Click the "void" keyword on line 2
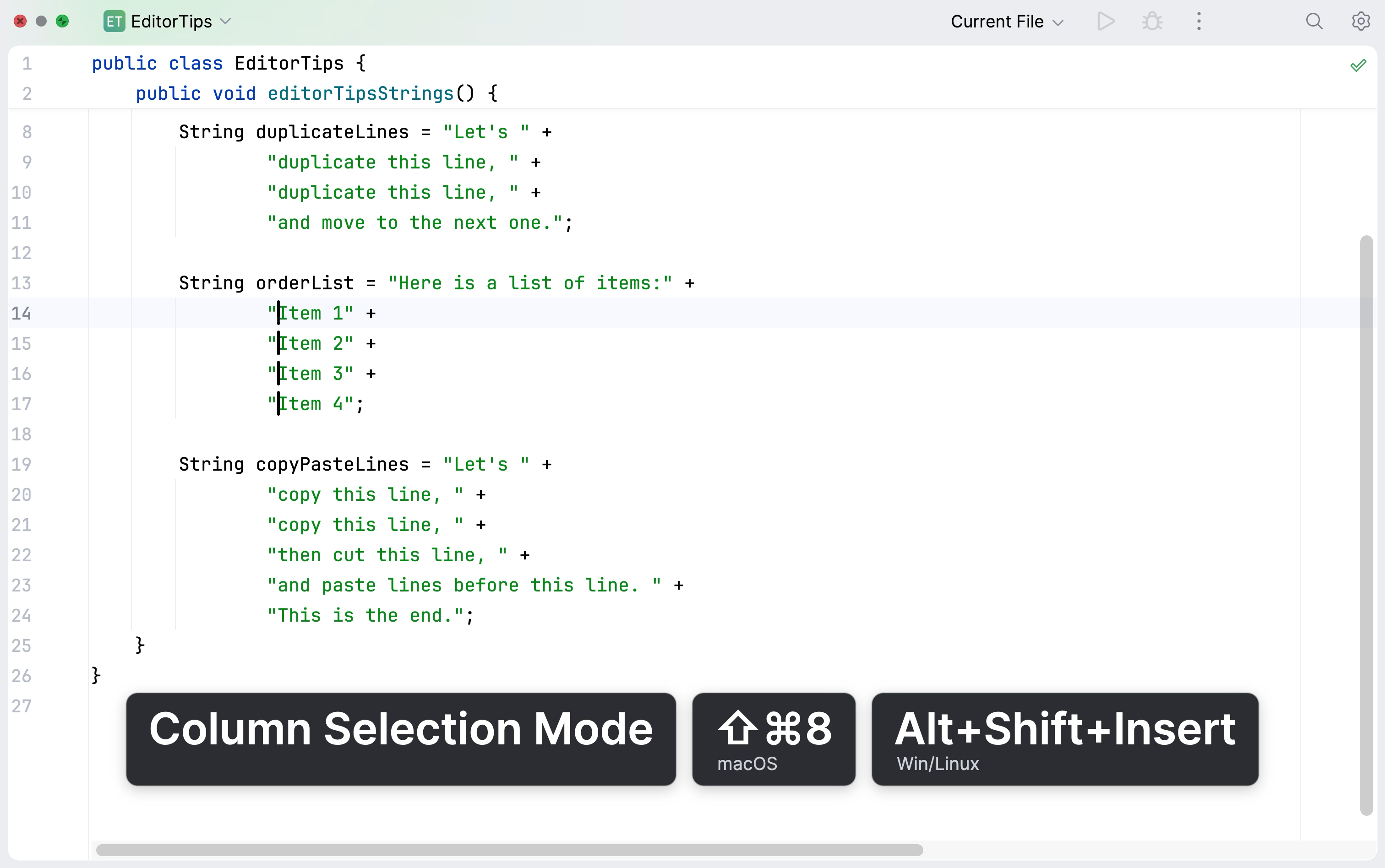Viewport: 1385px width, 868px height. coord(234,93)
